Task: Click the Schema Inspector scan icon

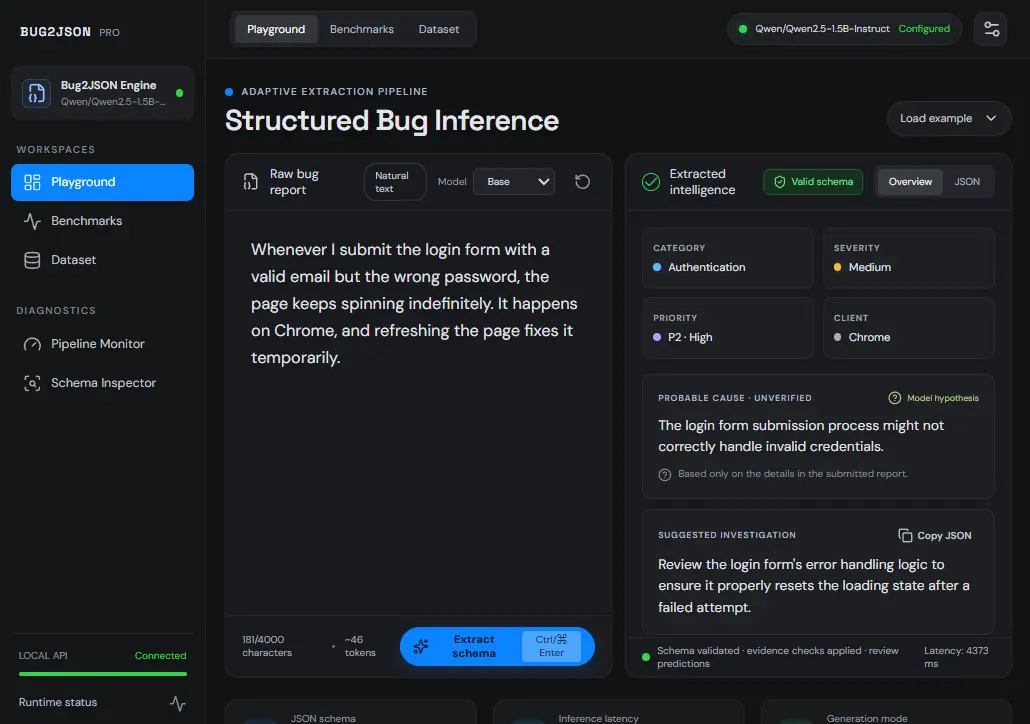Action: tap(32, 383)
